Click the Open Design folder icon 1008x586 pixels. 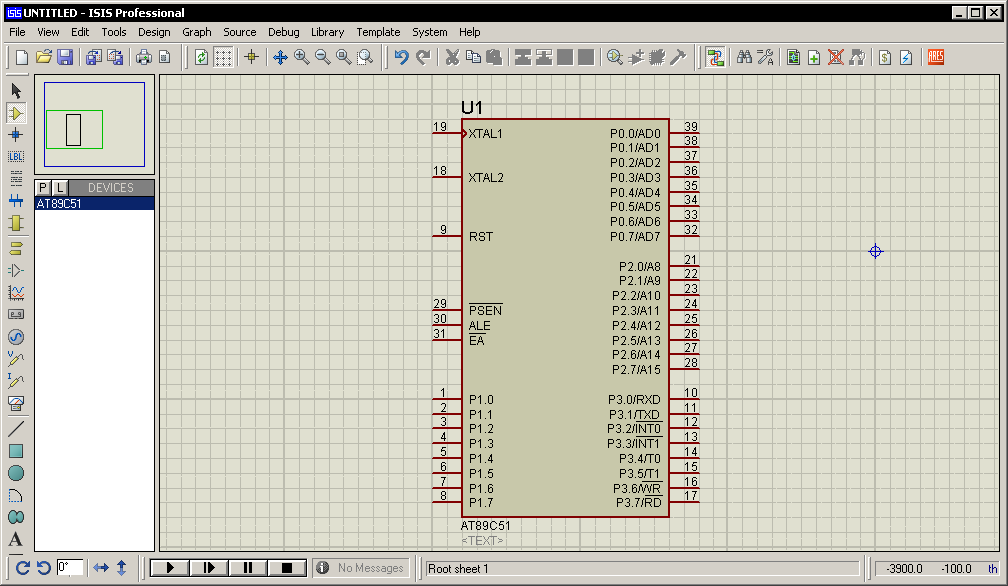point(44,57)
